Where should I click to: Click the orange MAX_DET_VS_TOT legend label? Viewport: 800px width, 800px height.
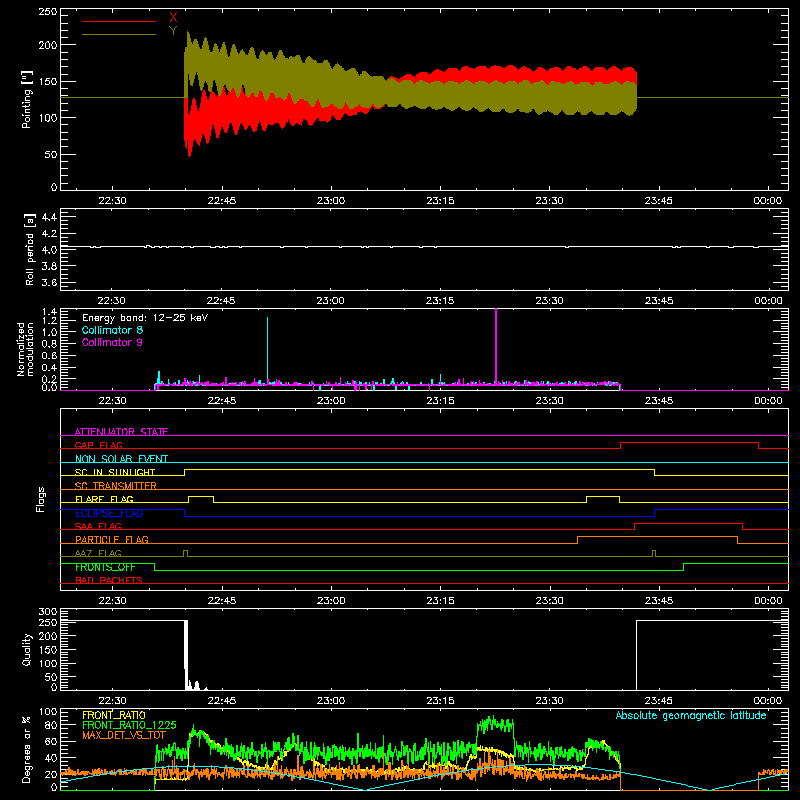coord(124,735)
